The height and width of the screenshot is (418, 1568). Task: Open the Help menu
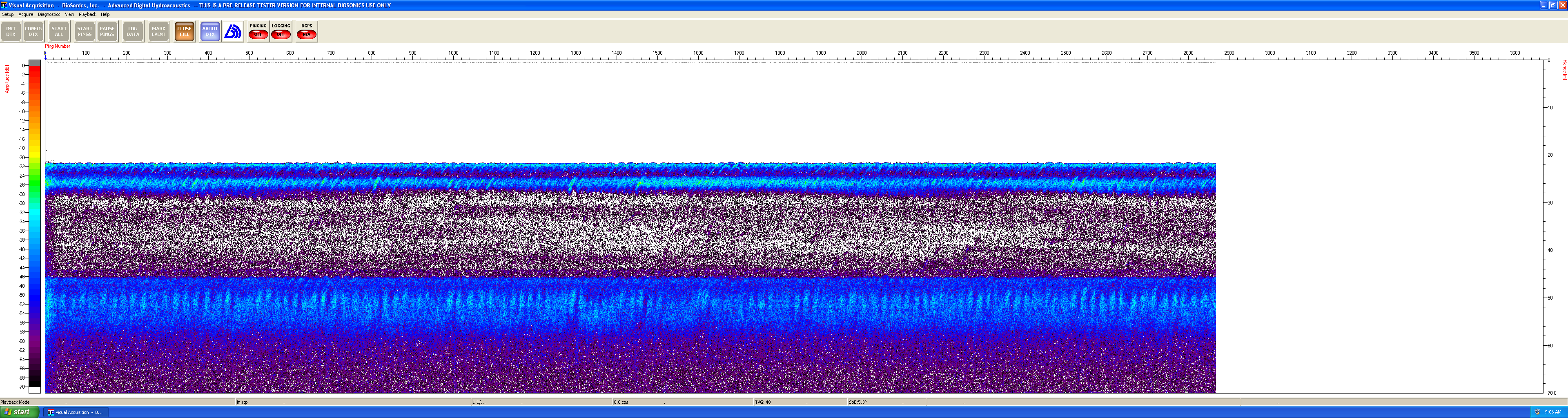105,15
